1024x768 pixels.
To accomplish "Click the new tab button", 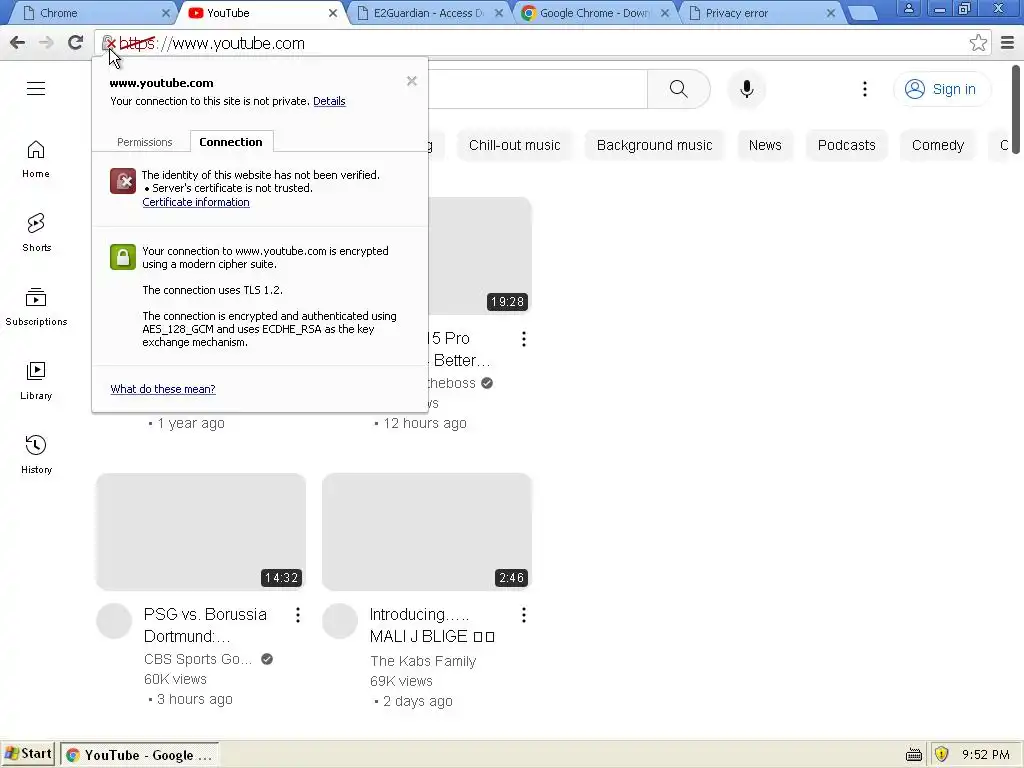I will (863, 13).
